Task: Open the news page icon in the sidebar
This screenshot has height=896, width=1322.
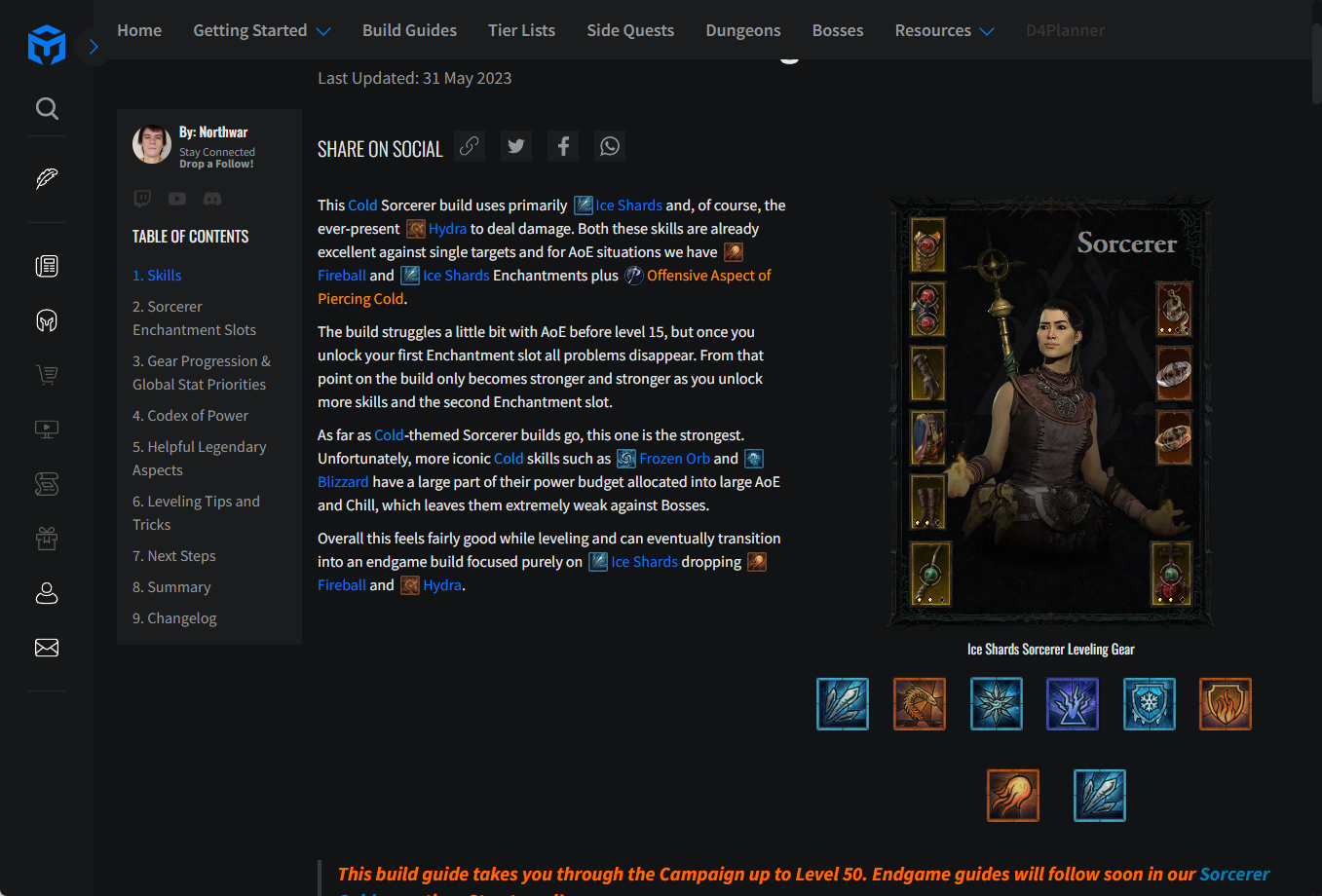Action: [47, 266]
